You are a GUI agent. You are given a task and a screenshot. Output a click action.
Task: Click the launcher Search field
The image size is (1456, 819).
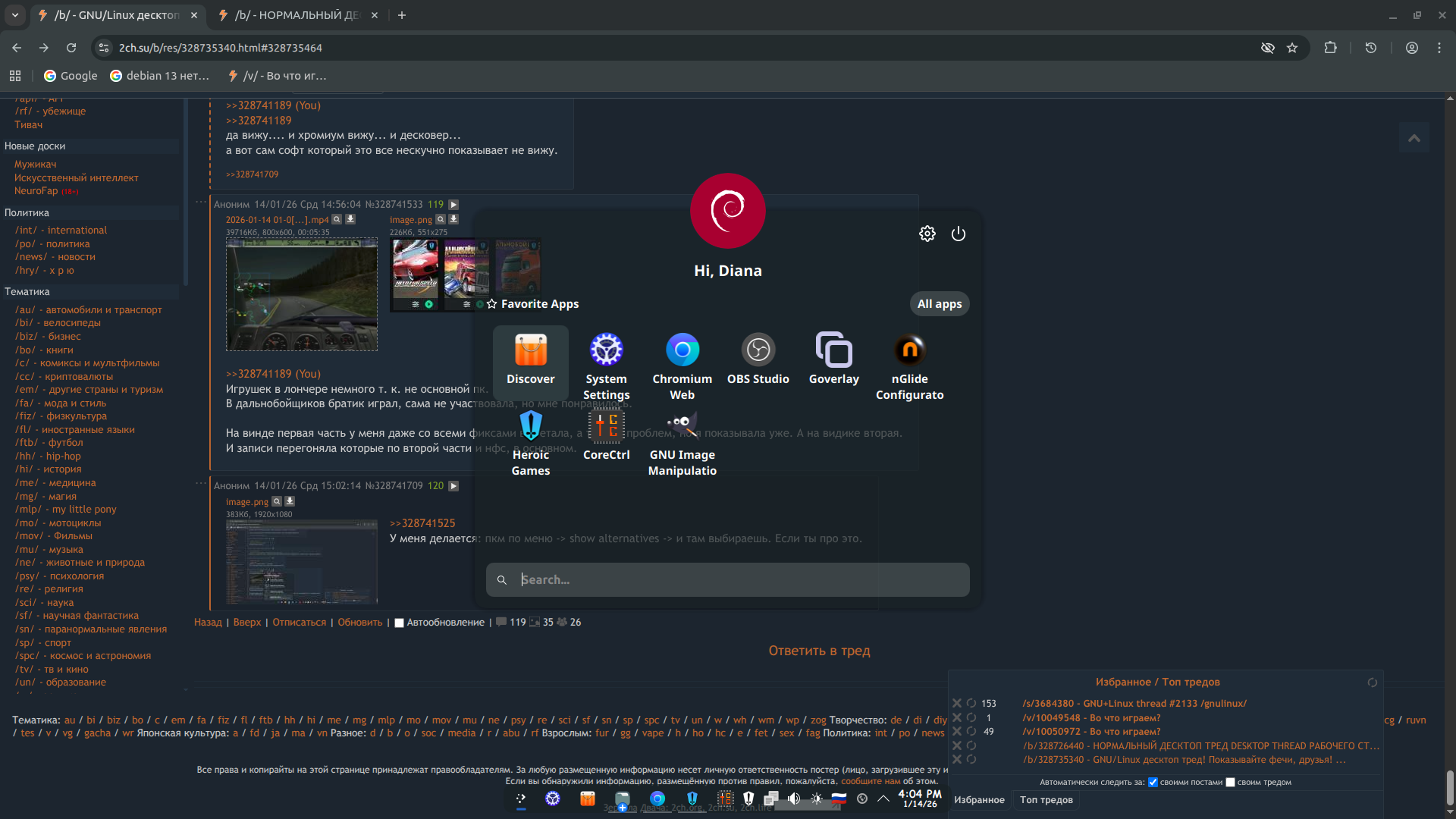pos(728,580)
